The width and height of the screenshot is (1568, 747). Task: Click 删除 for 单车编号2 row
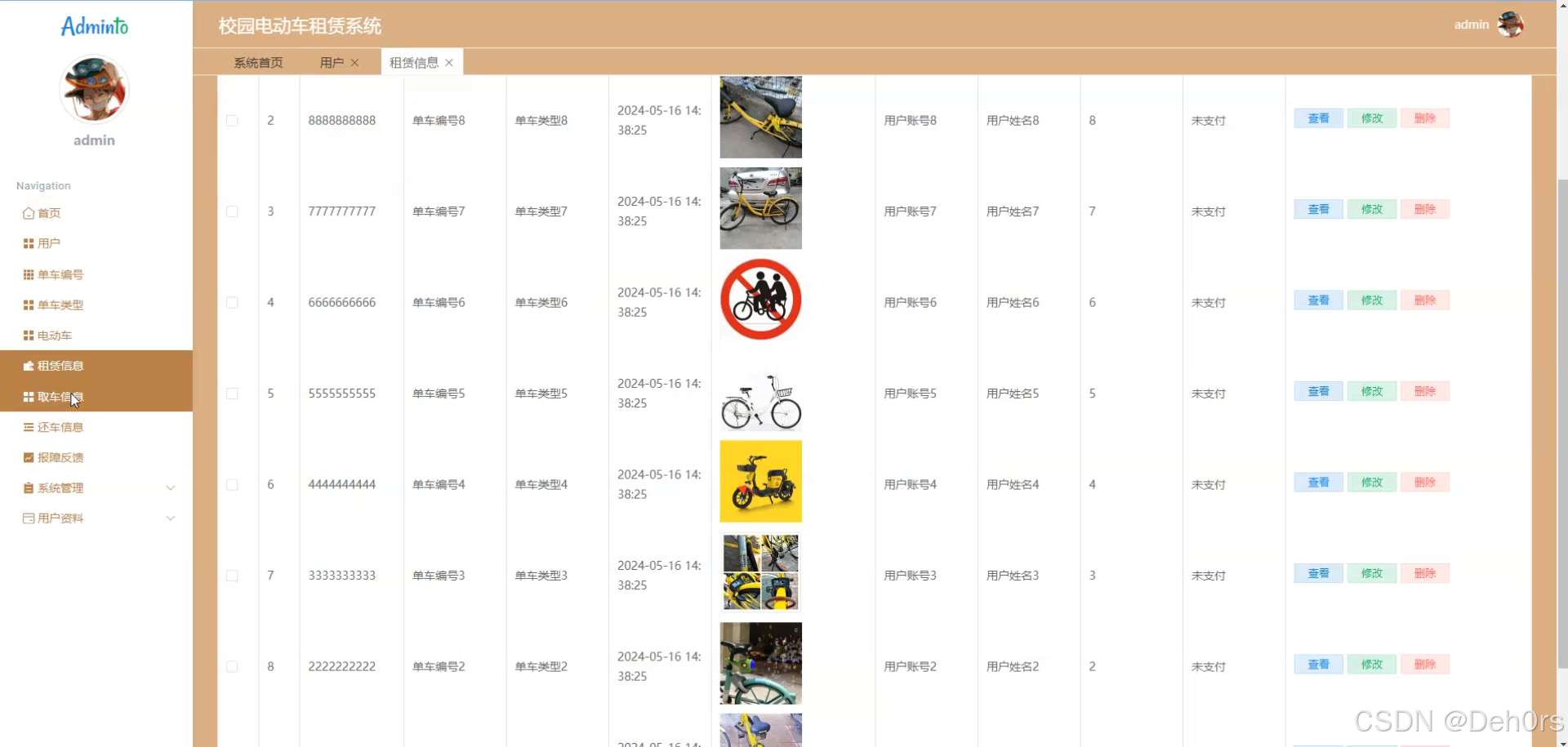coord(1425,665)
